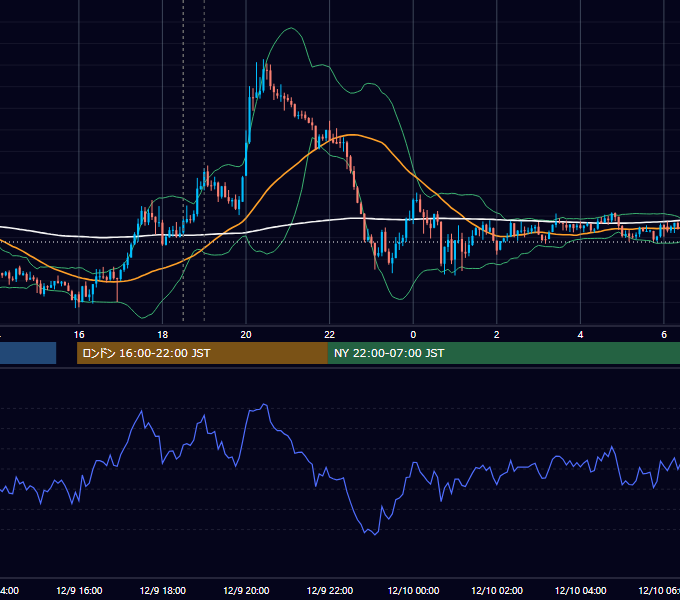This screenshot has width=680, height=600.
Task: Click hour label 16 on price chart axis
Action: point(79,335)
